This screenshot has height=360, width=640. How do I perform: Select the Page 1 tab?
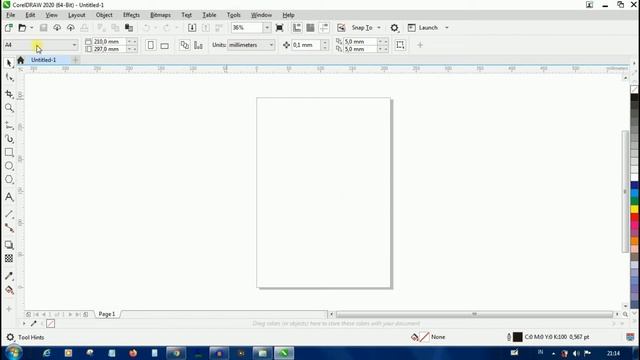pyautogui.click(x=107, y=314)
